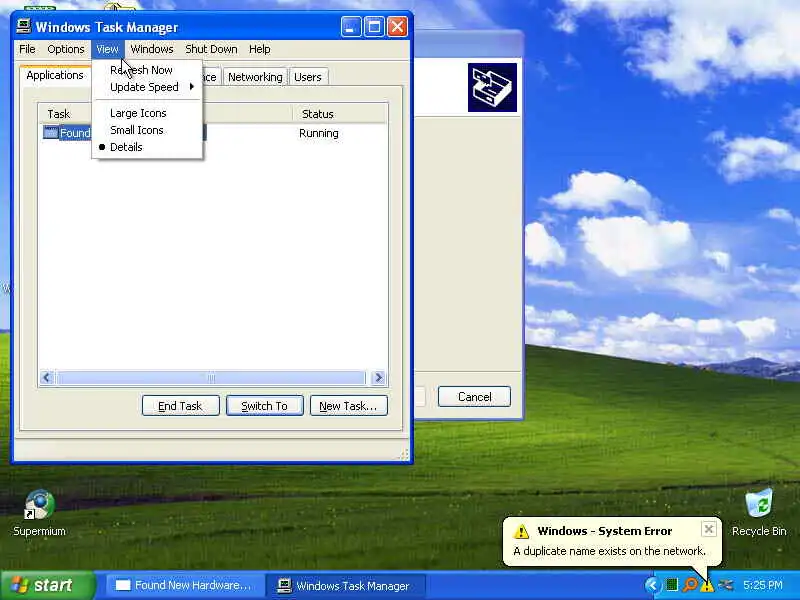
Task: Click the New Task button
Action: point(349,406)
